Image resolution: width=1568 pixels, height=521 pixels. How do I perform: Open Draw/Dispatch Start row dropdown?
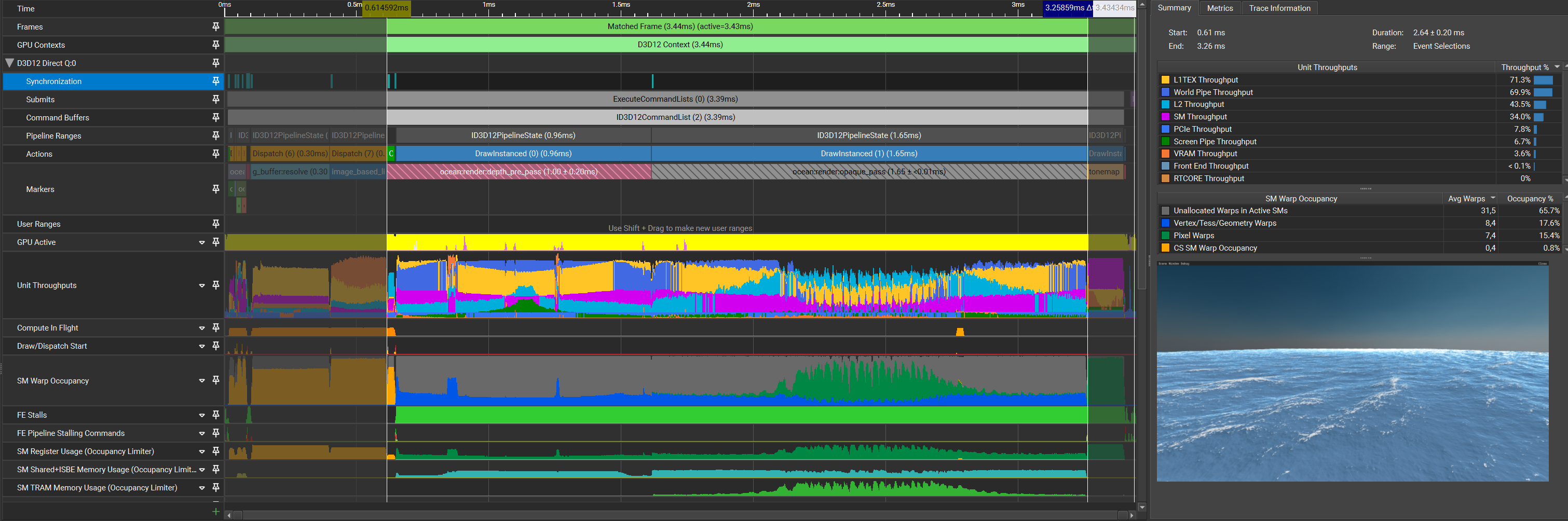[202, 346]
